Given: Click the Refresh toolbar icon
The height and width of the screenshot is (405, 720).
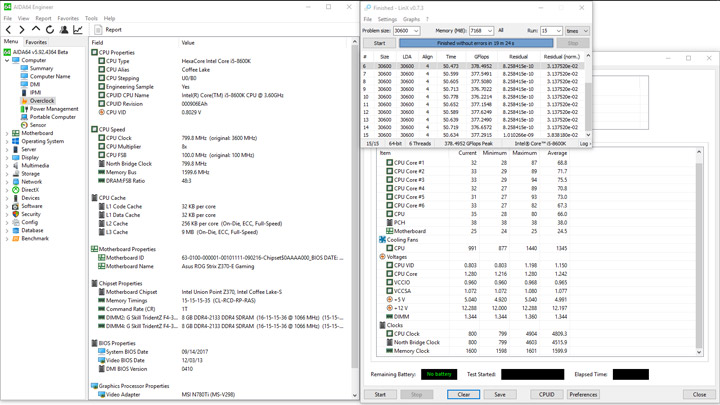Looking at the screenshot, I should (50, 30).
